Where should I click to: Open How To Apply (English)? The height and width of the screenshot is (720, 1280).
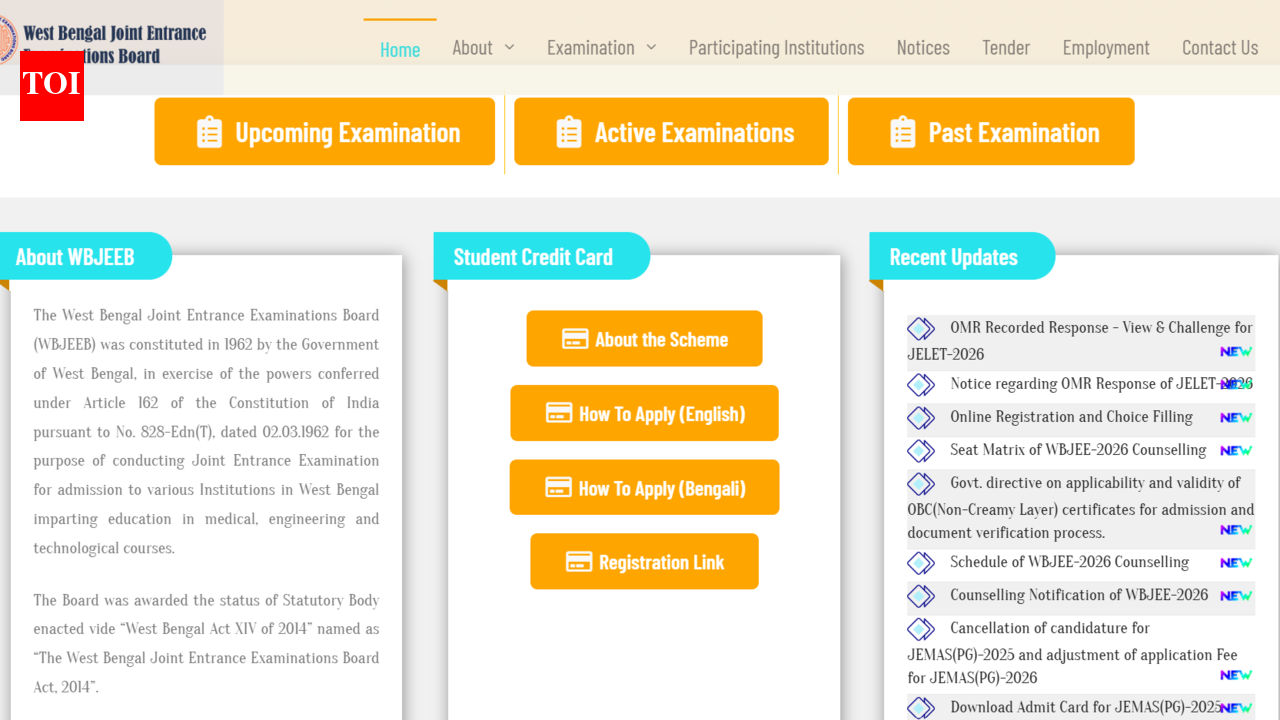(x=644, y=413)
